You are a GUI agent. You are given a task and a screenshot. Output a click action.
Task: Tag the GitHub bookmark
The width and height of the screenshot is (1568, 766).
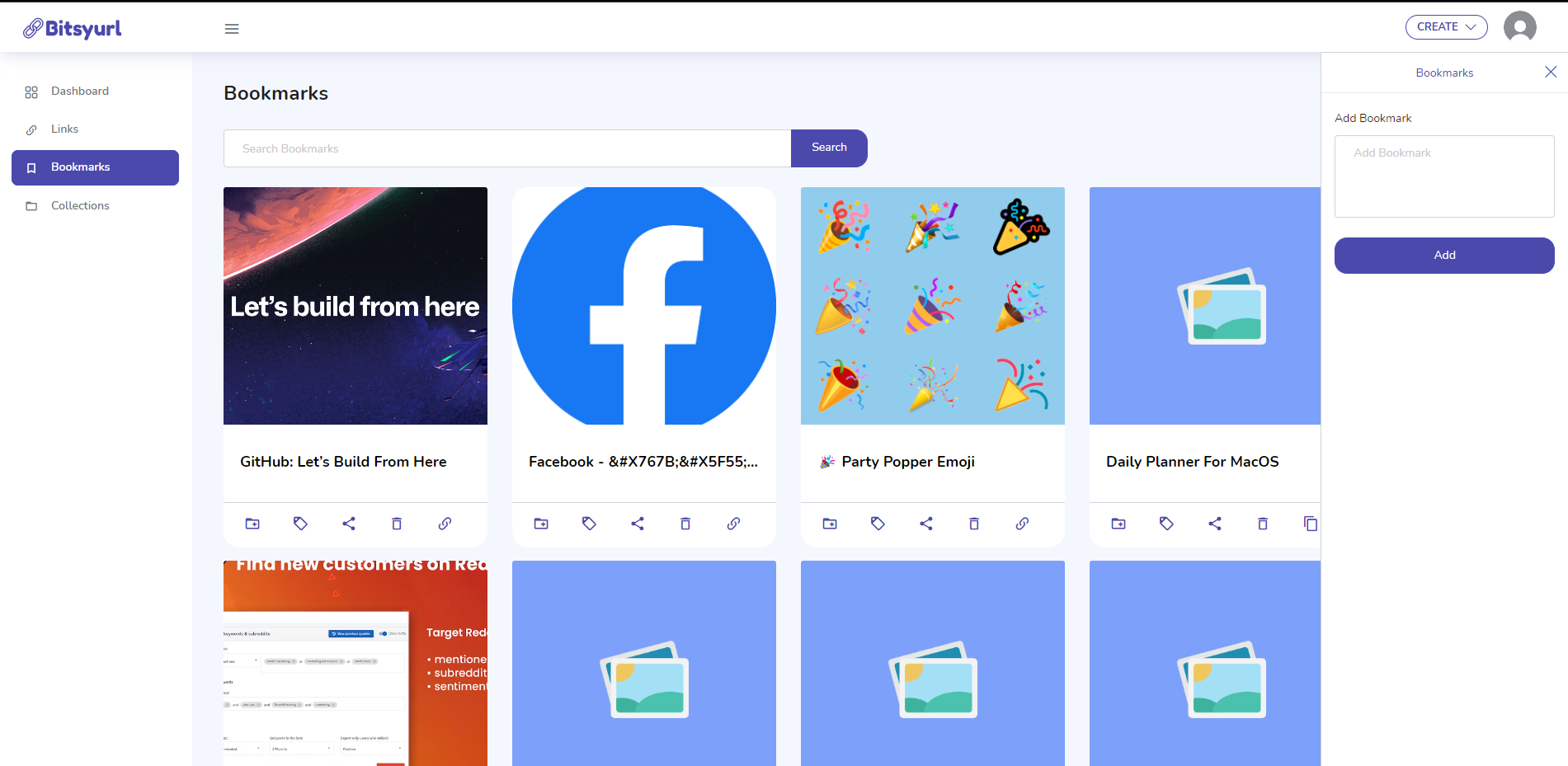[x=300, y=524]
